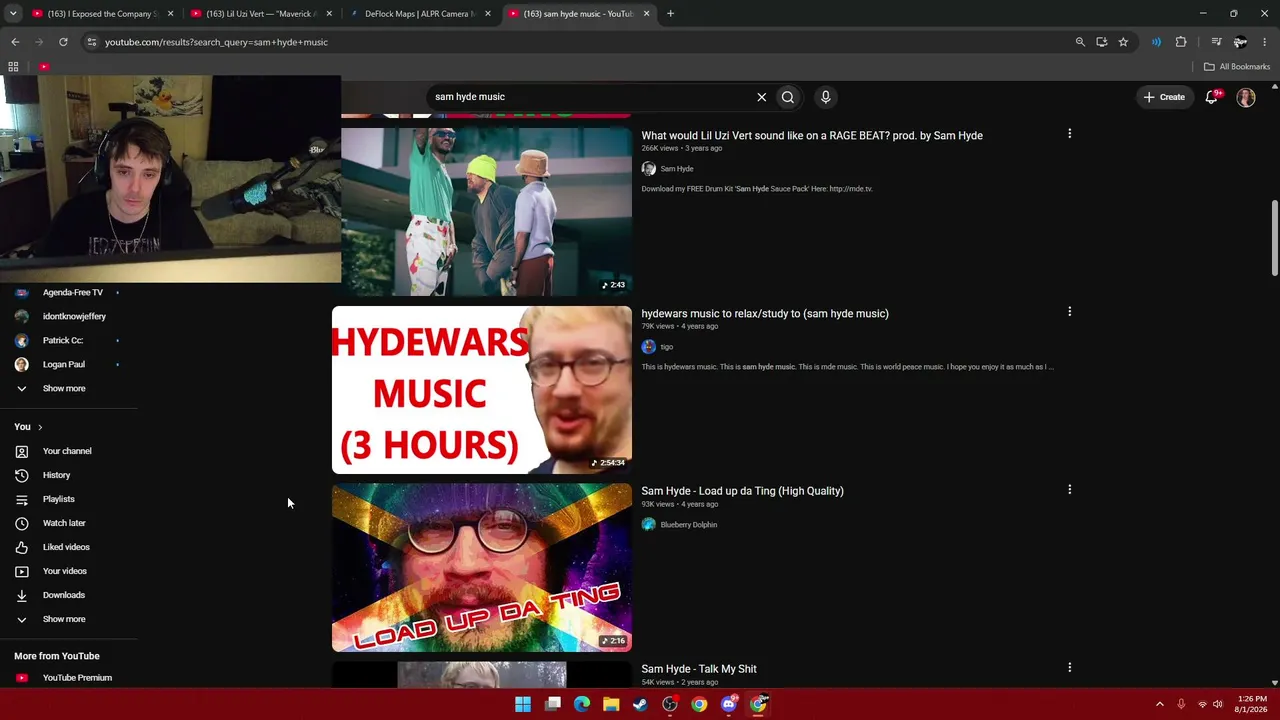
Task: Bookmark this page with star icon
Action: [x=1123, y=42]
